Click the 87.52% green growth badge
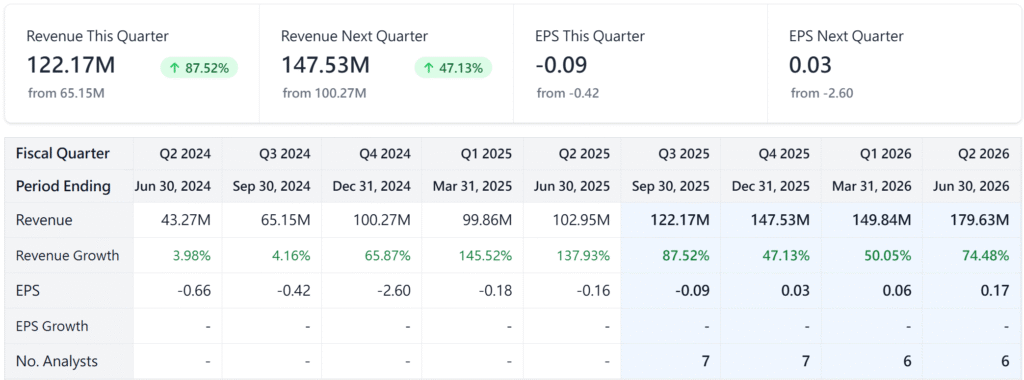The width and height of the screenshot is (1024, 380). click(199, 68)
